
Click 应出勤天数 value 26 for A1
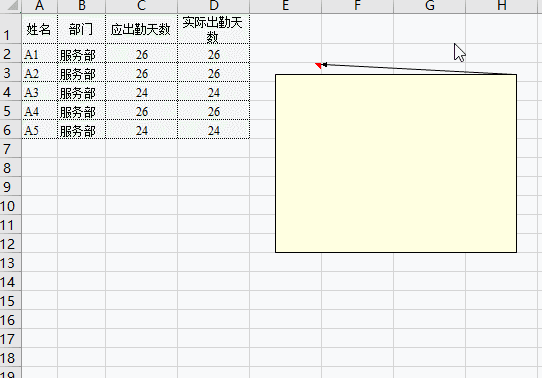(x=142, y=53)
